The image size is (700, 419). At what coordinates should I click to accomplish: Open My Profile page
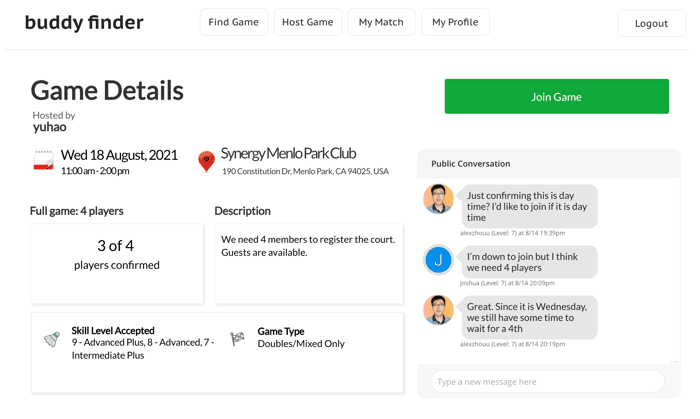click(455, 22)
